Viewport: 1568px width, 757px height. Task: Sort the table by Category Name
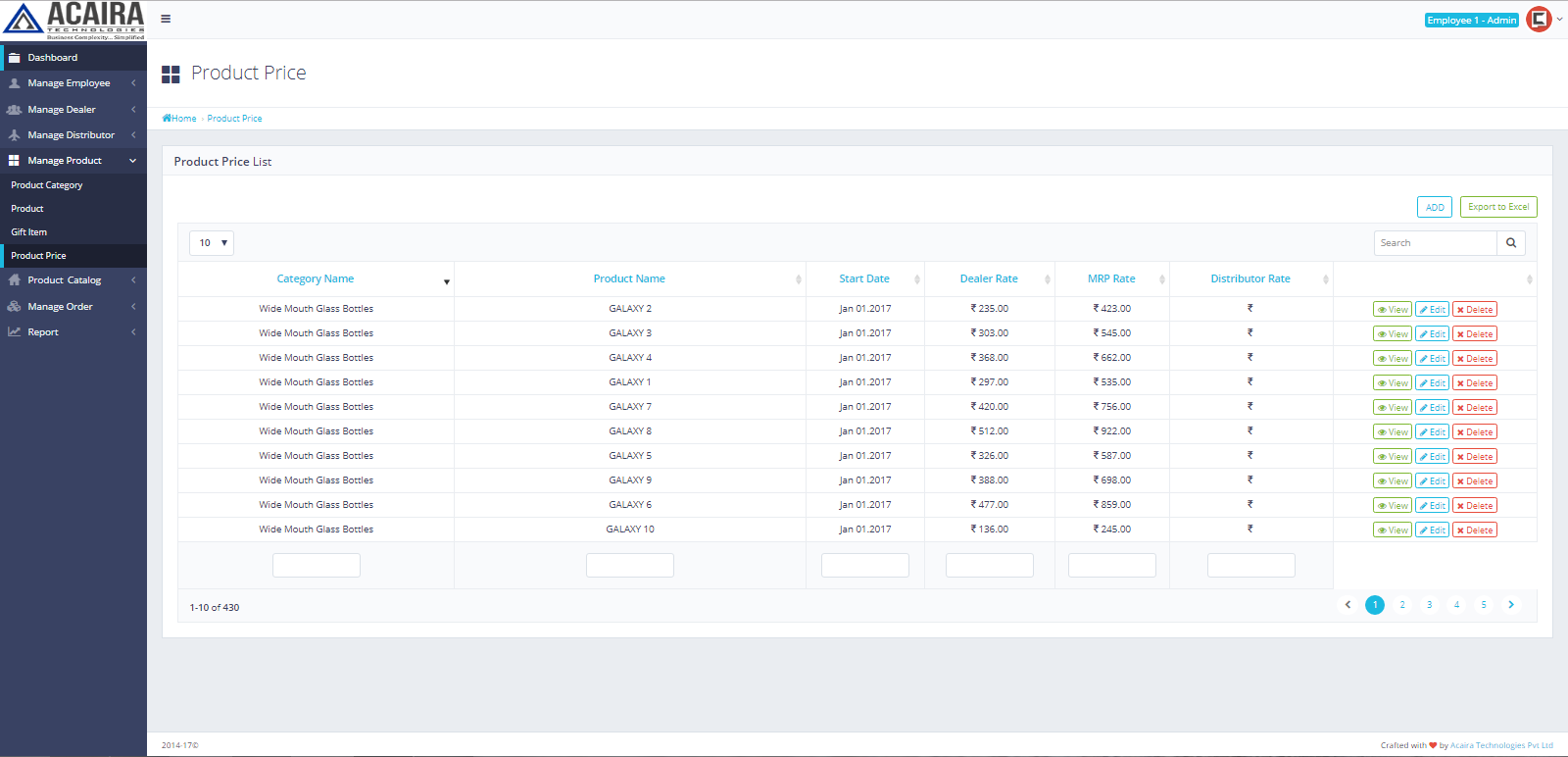click(315, 279)
